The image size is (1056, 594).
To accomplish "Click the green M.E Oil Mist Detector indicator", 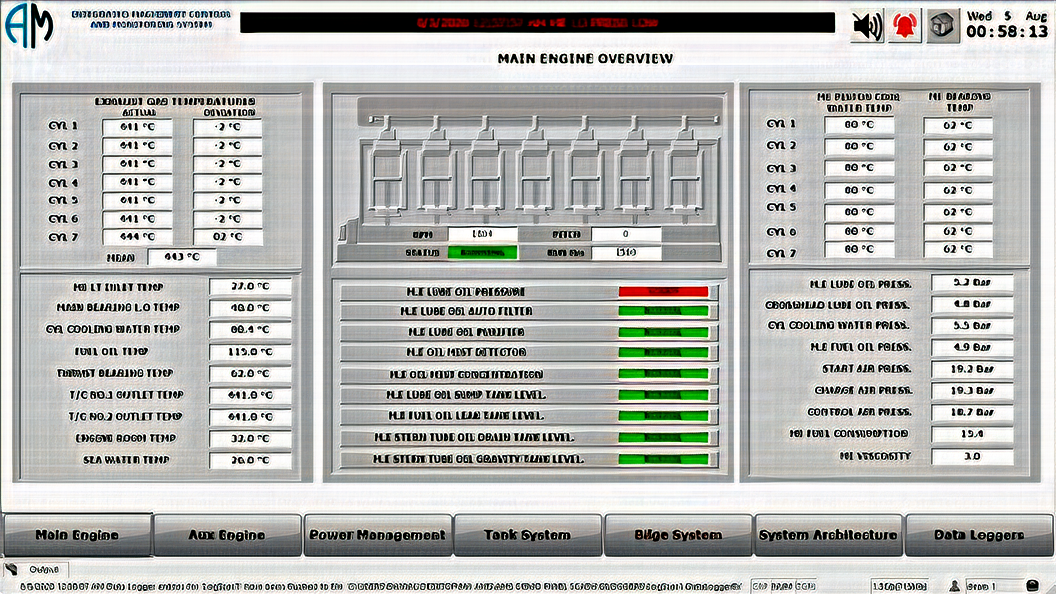I will click(663, 352).
